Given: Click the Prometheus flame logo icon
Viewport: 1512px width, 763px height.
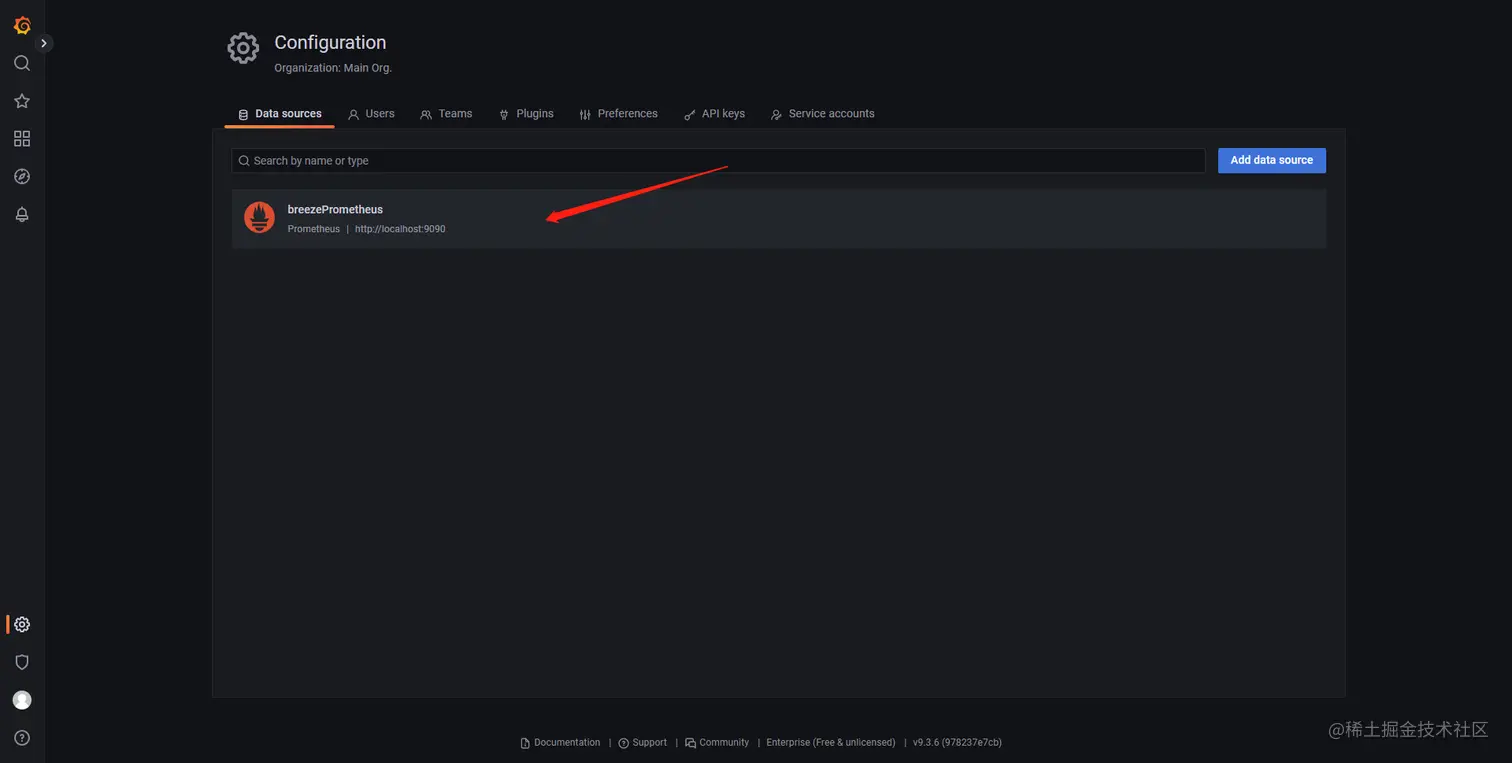Looking at the screenshot, I should click(x=259, y=218).
